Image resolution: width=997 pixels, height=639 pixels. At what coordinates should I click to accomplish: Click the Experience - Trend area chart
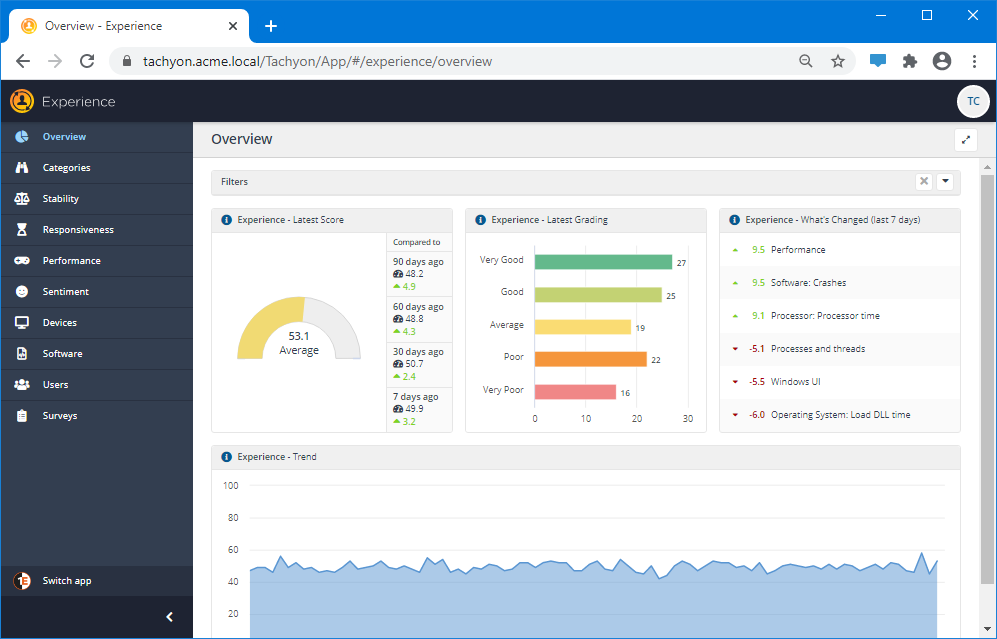tap(593, 594)
